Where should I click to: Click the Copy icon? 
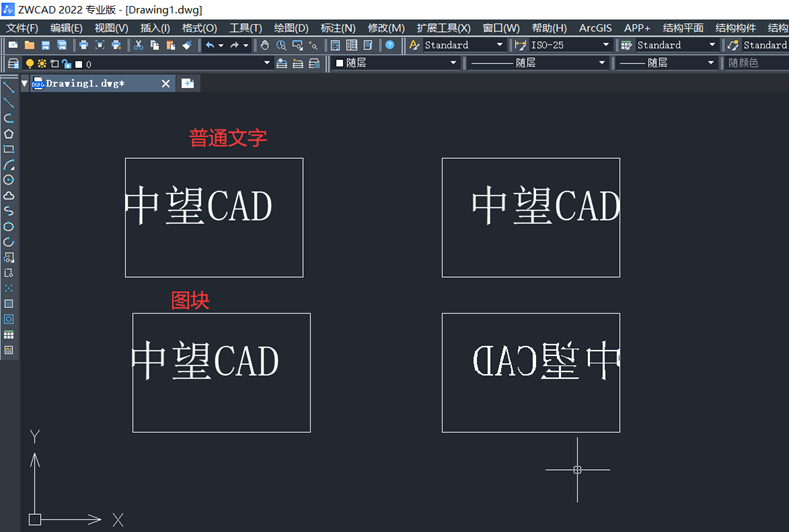coord(154,45)
